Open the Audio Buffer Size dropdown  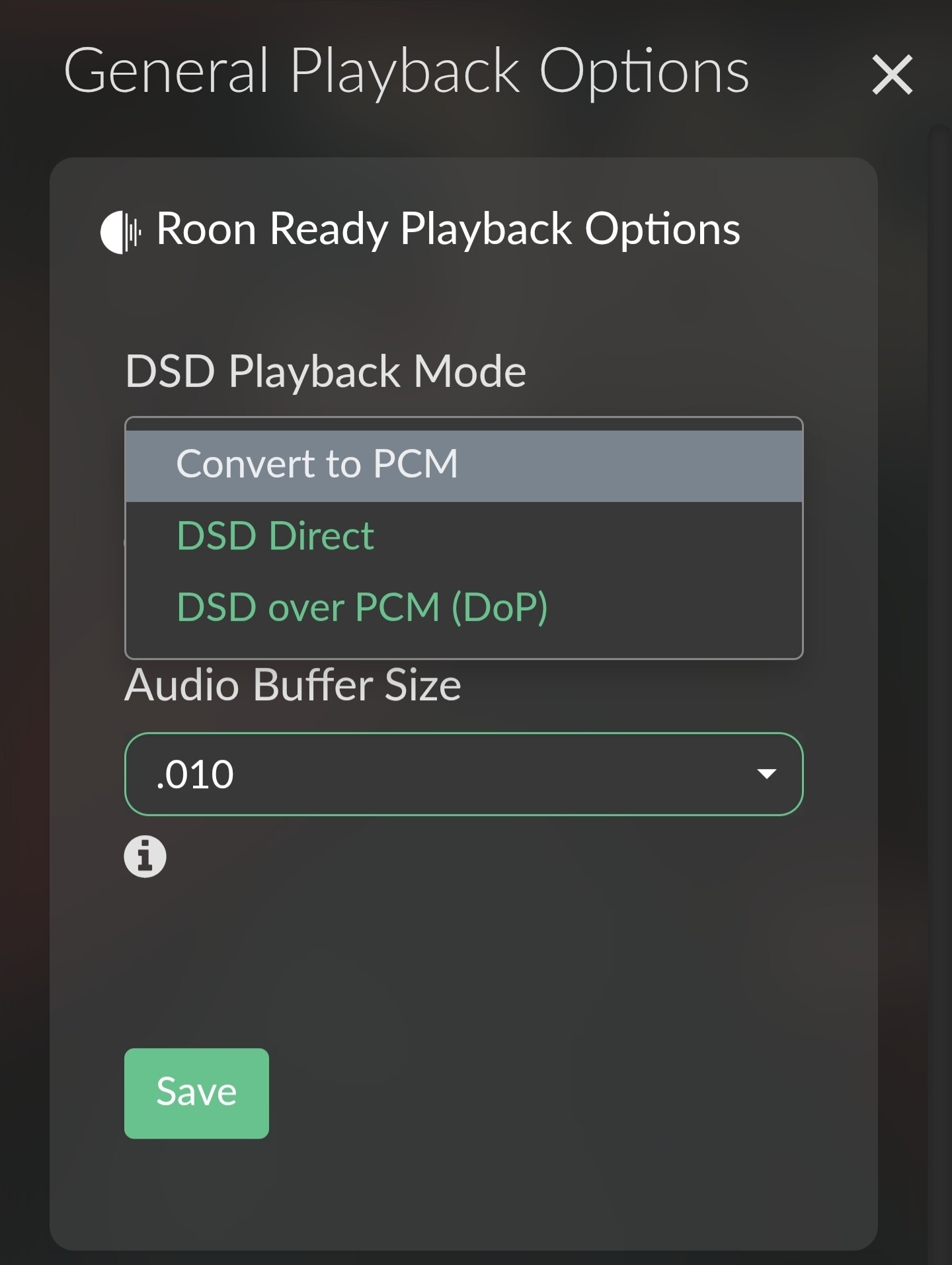point(463,774)
